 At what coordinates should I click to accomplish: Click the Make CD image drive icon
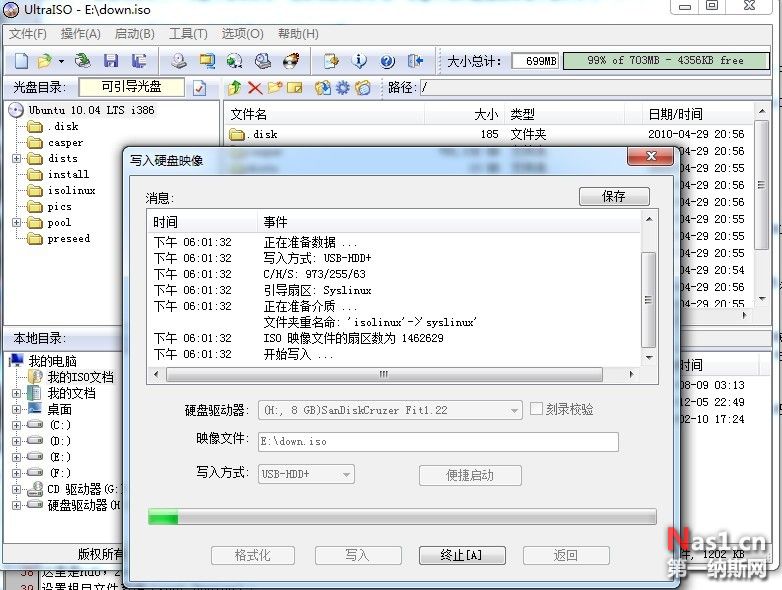point(179,61)
